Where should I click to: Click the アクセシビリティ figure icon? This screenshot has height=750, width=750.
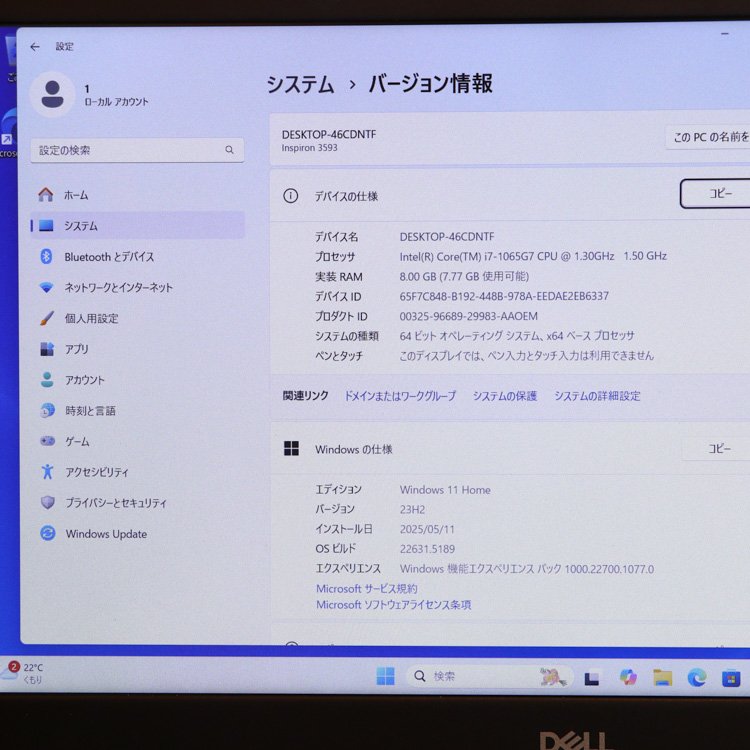click(x=47, y=472)
